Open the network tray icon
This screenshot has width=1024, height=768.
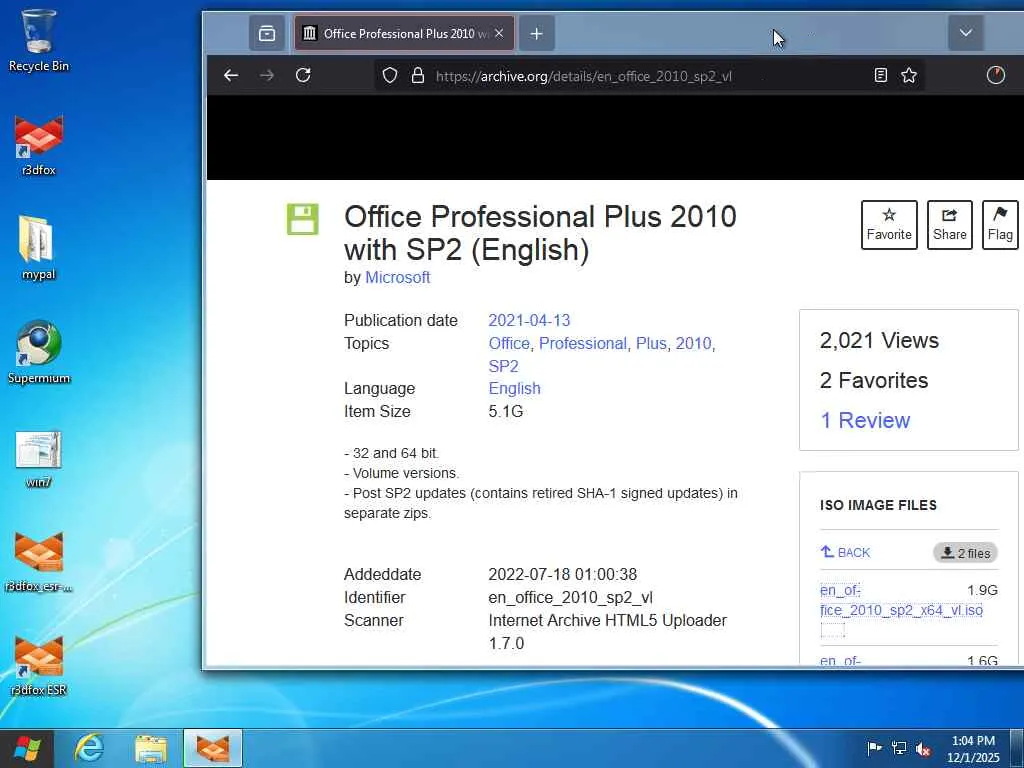coord(899,748)
